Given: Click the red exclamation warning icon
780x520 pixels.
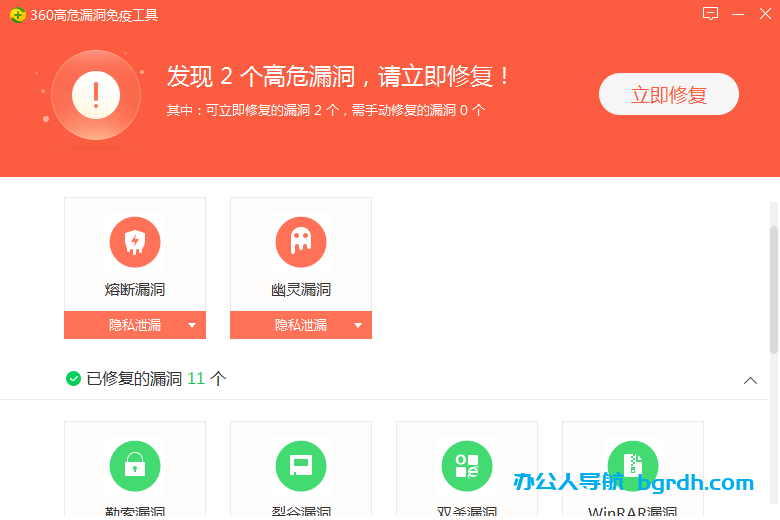Looking at the screenshot, I should point(96,95).
